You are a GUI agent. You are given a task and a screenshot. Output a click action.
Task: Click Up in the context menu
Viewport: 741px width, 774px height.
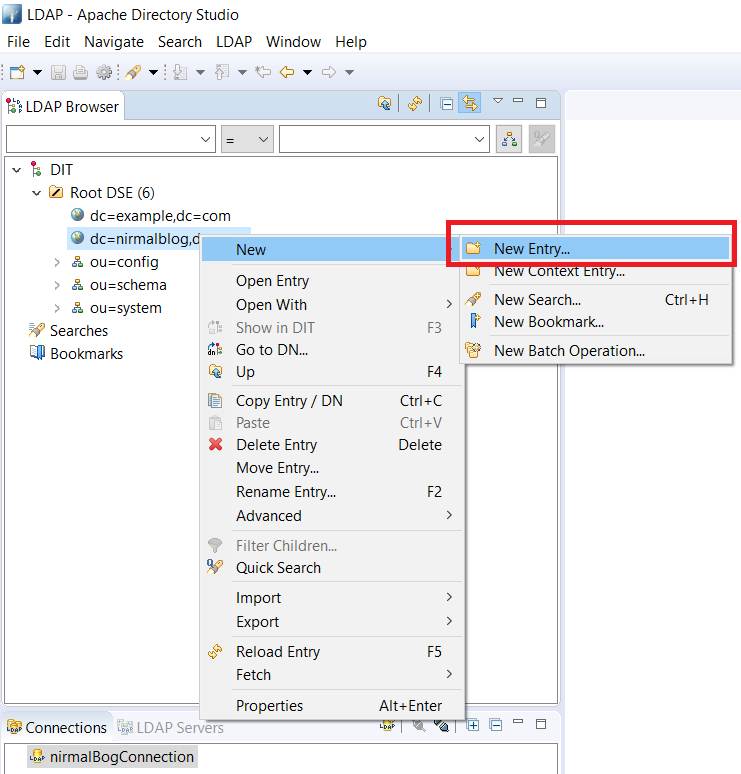pos(332,372)
